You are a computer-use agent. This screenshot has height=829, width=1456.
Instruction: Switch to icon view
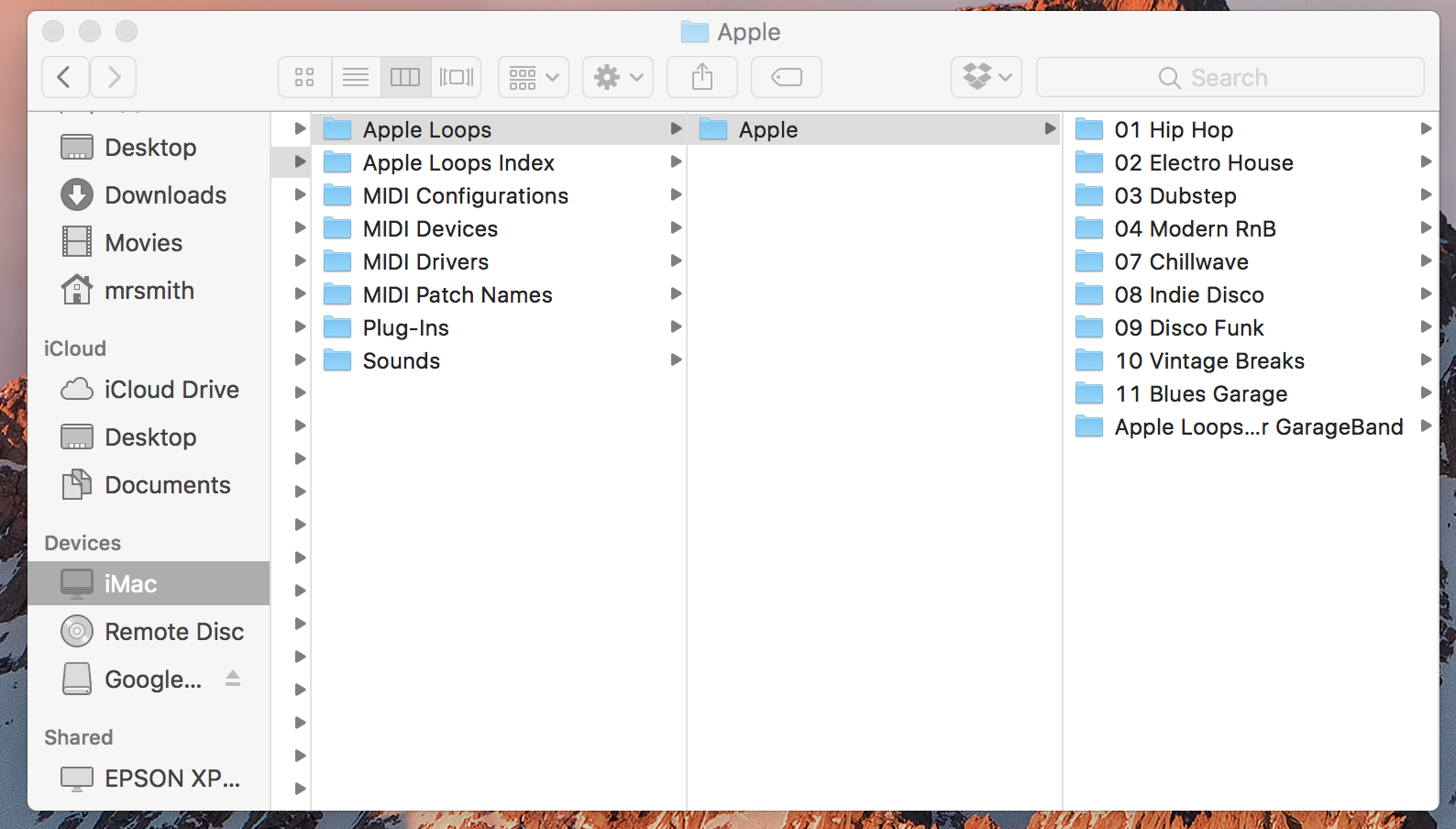(x=304, y=77)
